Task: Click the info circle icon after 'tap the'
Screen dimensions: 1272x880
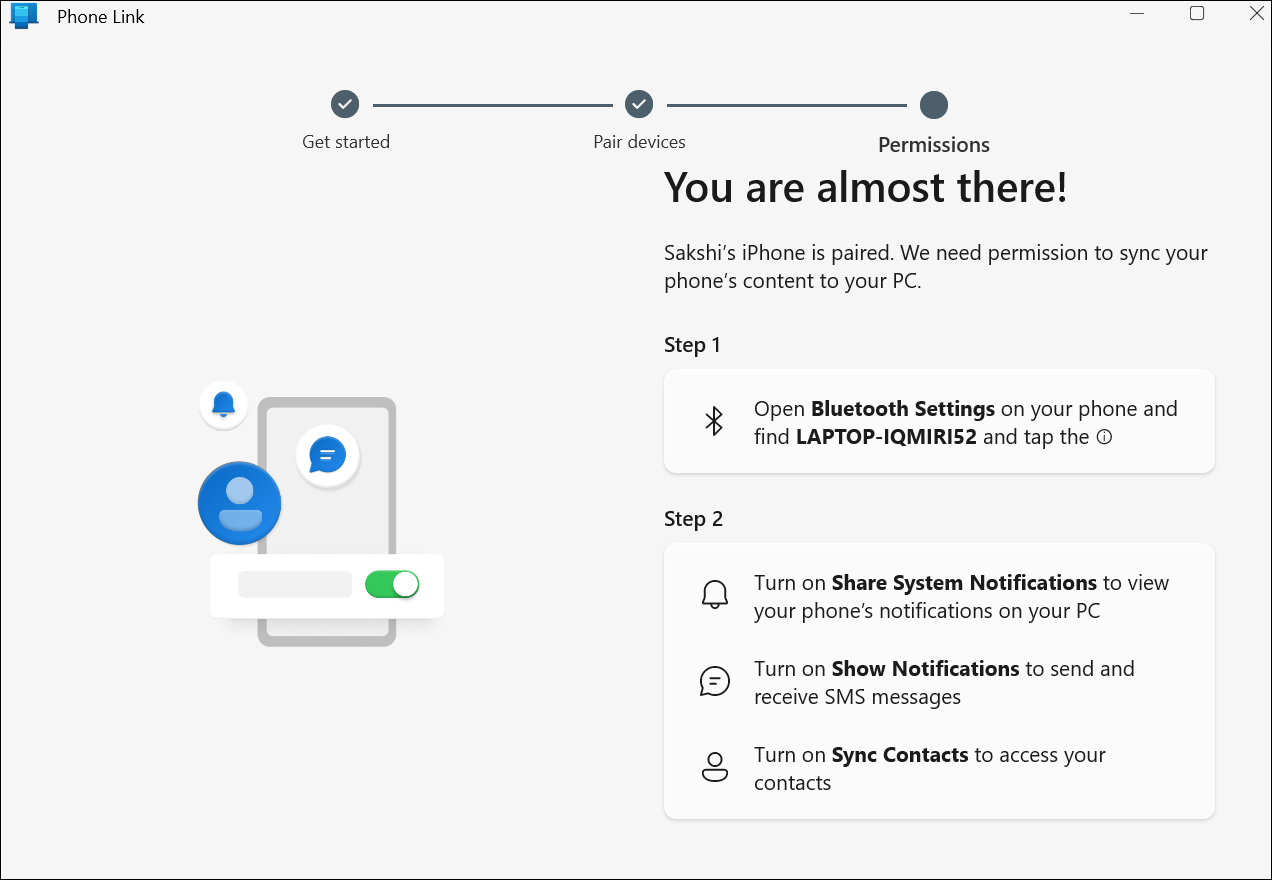Action: pos(1104,437)
